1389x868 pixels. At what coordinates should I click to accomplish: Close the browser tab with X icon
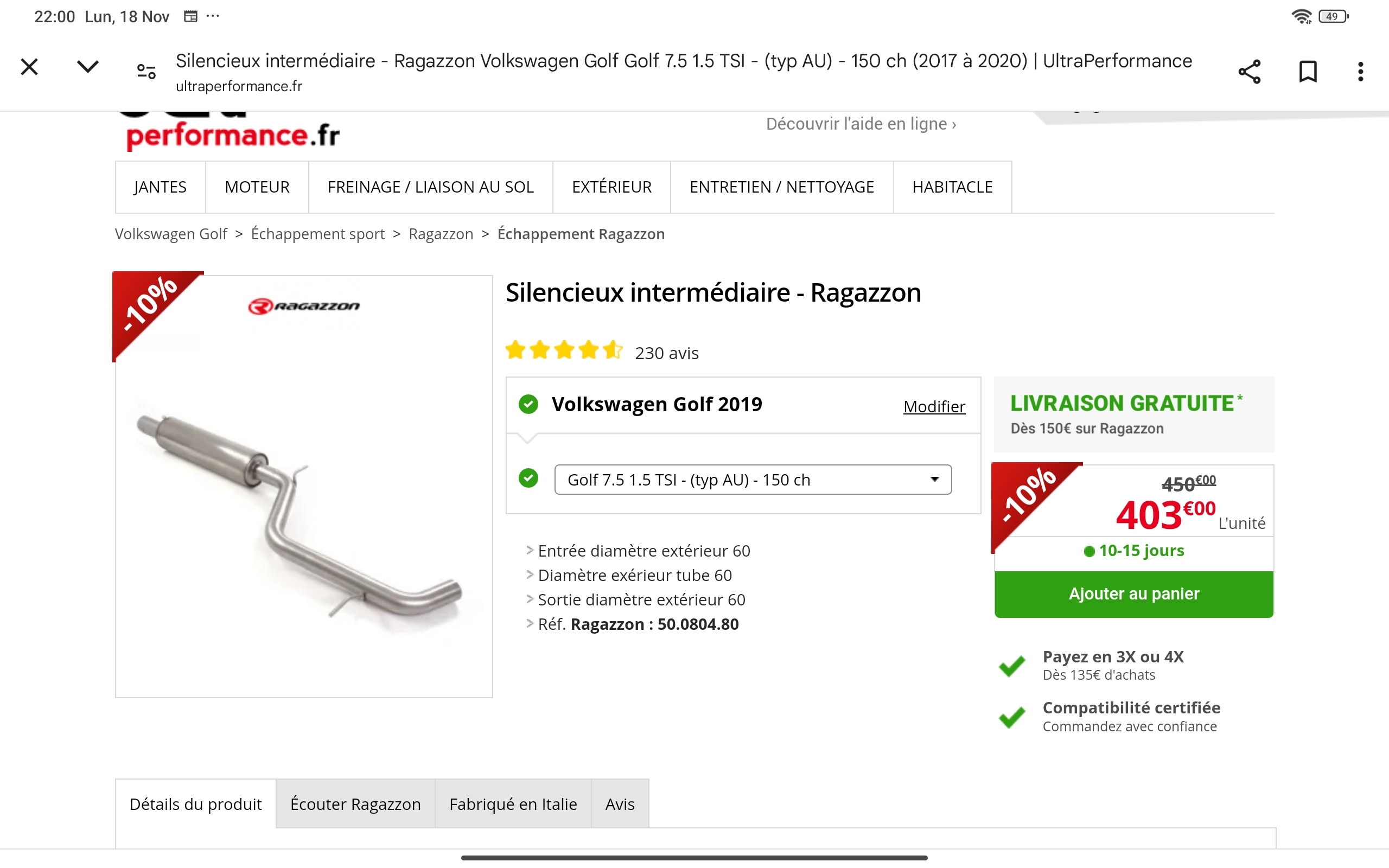coord(29,67)
